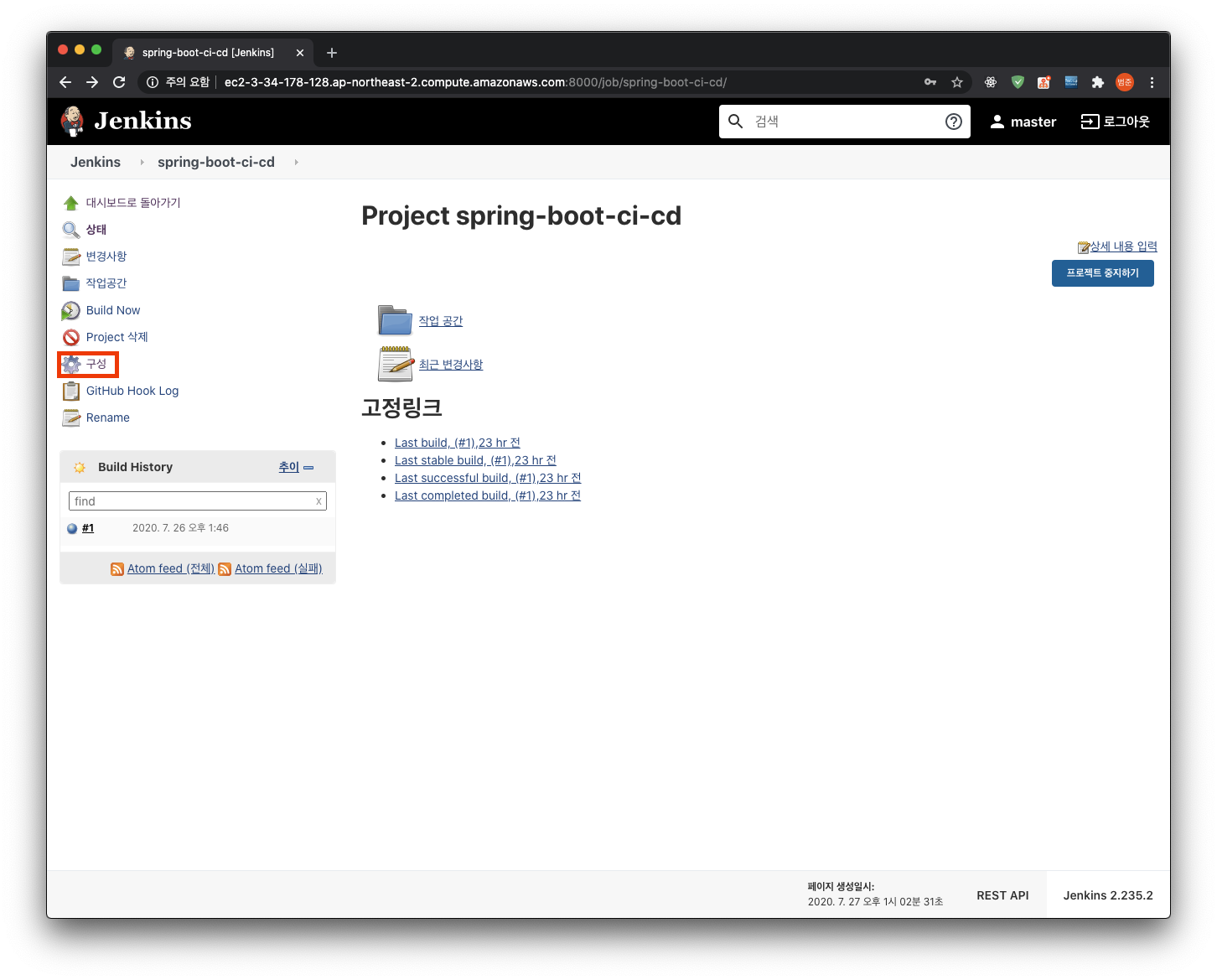Click the clipboard icon for GitHub Hook Log
This screenshot has width=1217, height=980.
(x=71, y=391)
